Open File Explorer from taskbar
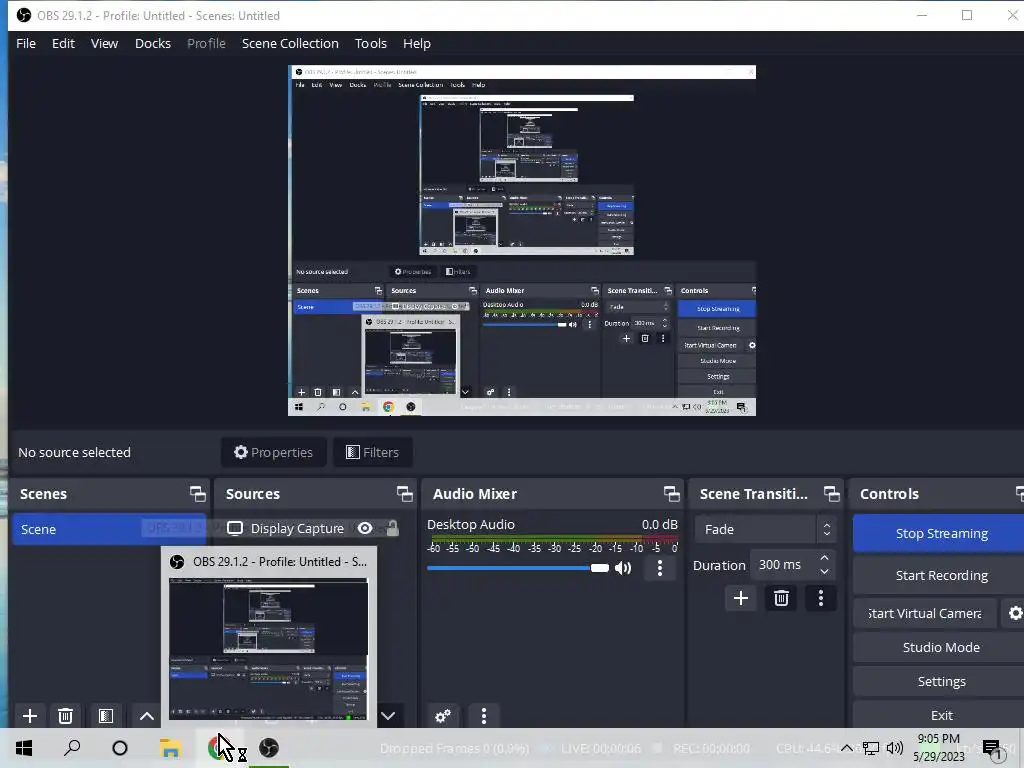Viewport: 1024px width, 768px height. tap(170, 748)
